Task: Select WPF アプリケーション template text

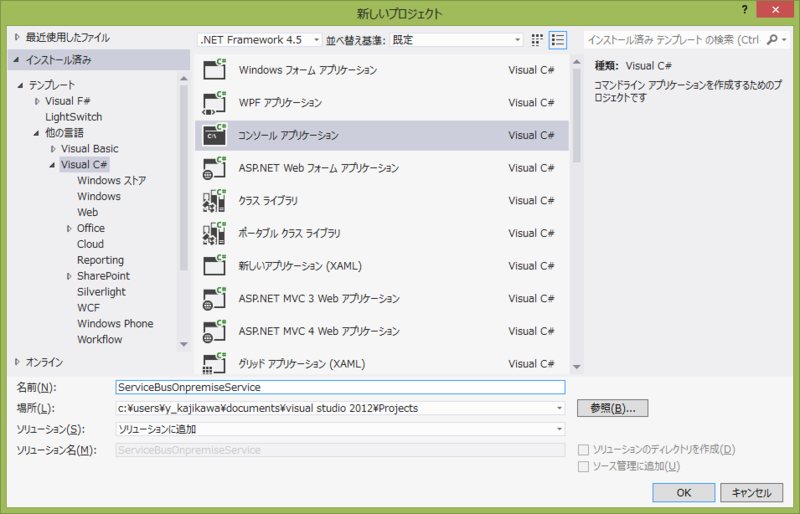Action: 280,103
